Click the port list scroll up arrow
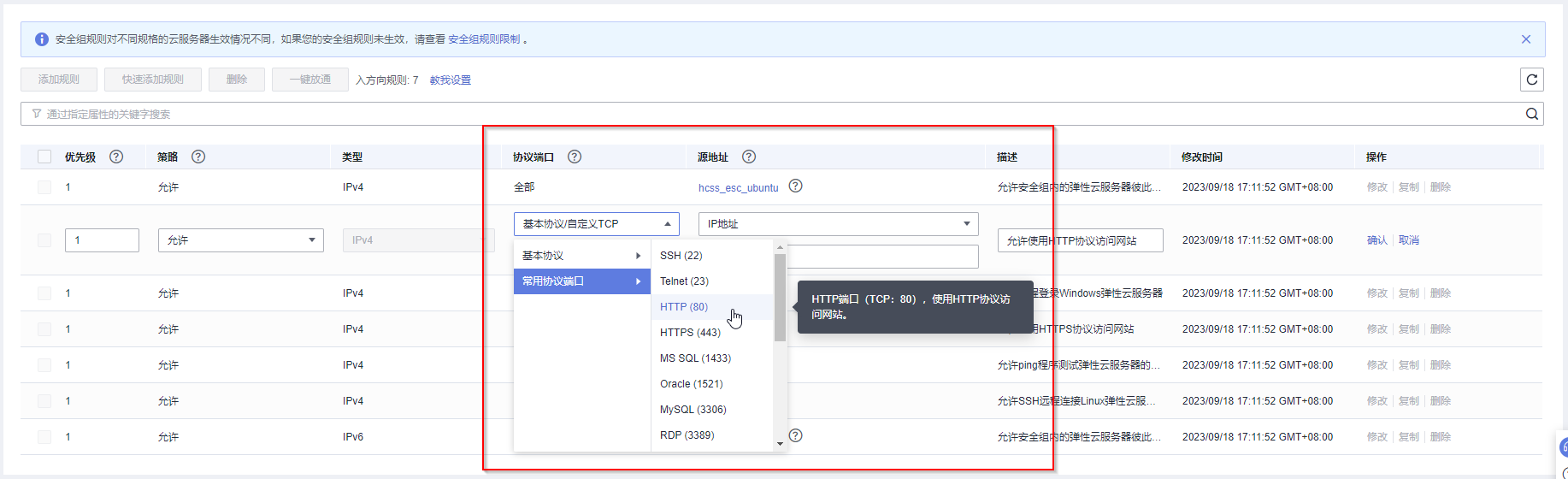 click(780, 247)
